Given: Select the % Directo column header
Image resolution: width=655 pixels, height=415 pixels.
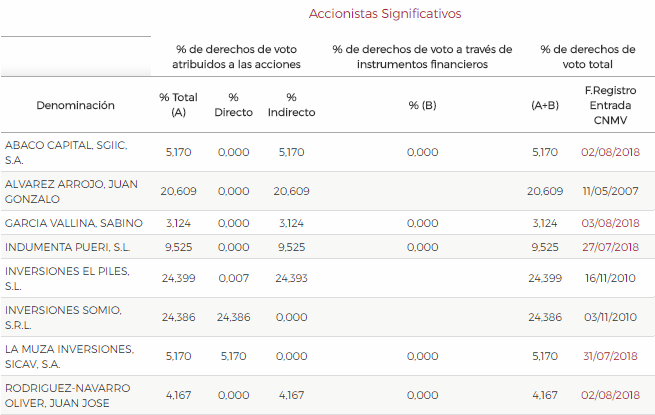Looking at the screenshot, I should [x=234, y=105].
